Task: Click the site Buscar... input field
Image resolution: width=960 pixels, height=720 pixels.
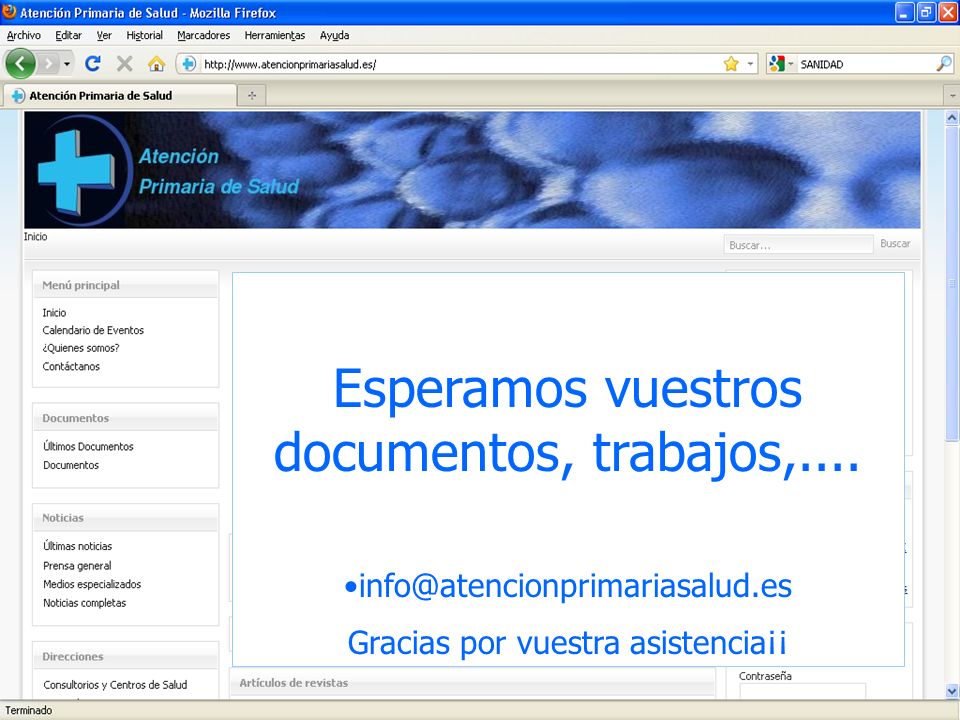Action: tap(798, 245)
